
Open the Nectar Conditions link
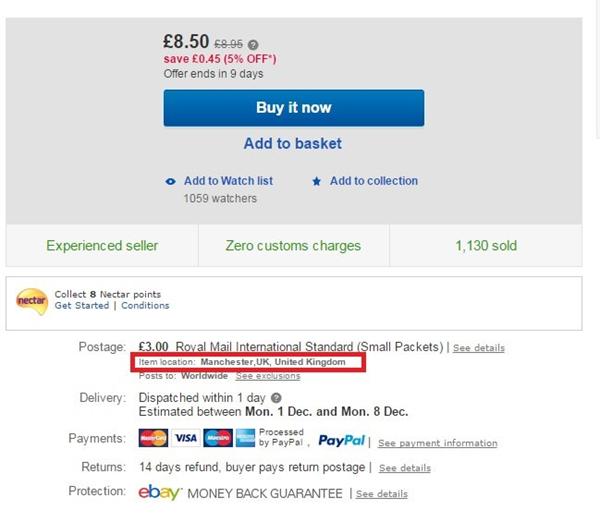click(146, 306)
